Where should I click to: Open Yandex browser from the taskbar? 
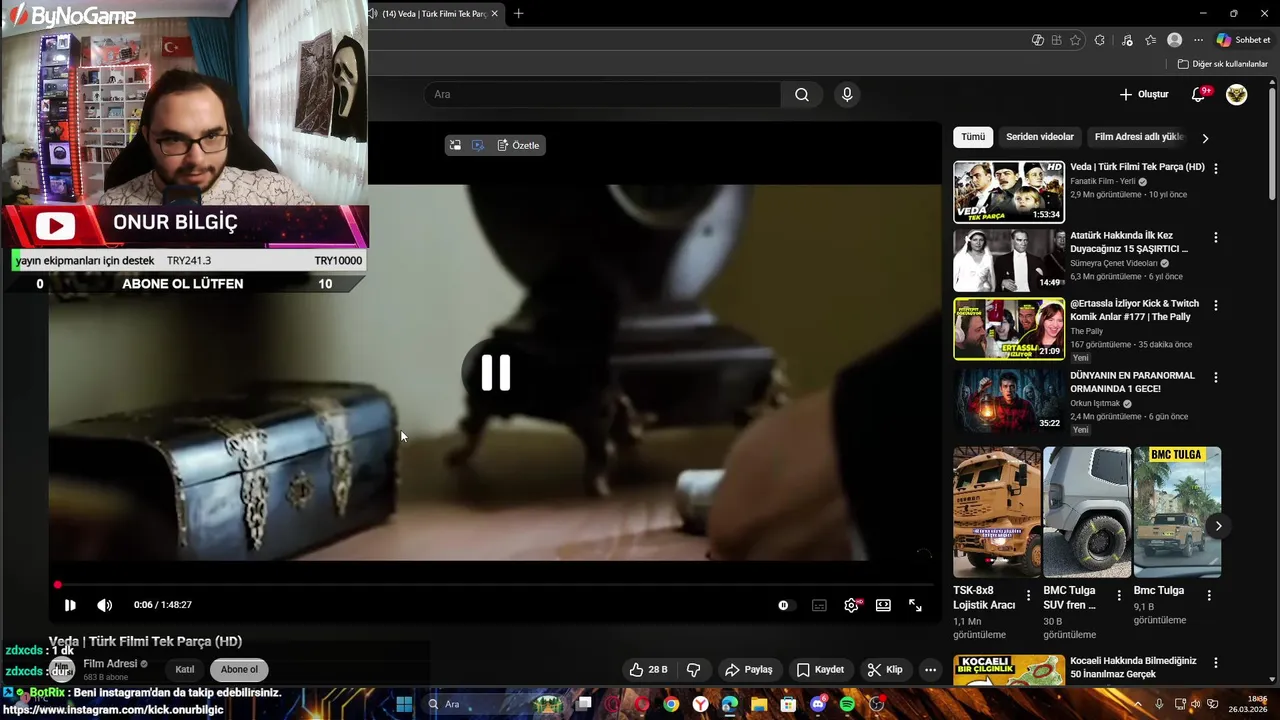coord(701,704)
